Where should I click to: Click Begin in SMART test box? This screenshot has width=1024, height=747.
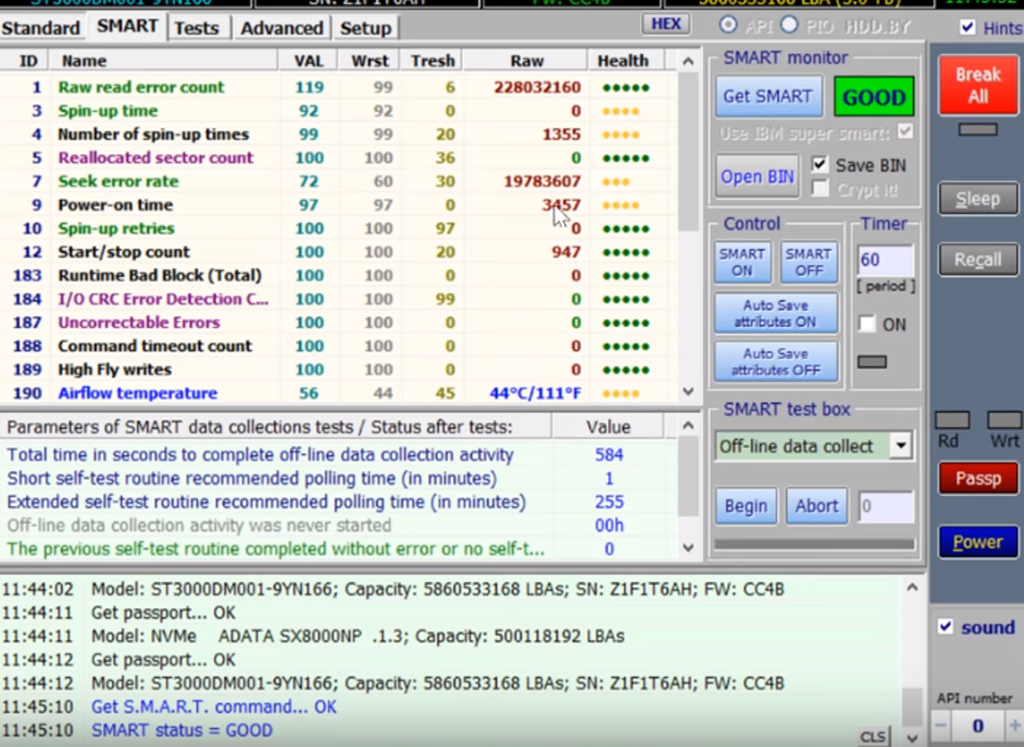point(746,506)
